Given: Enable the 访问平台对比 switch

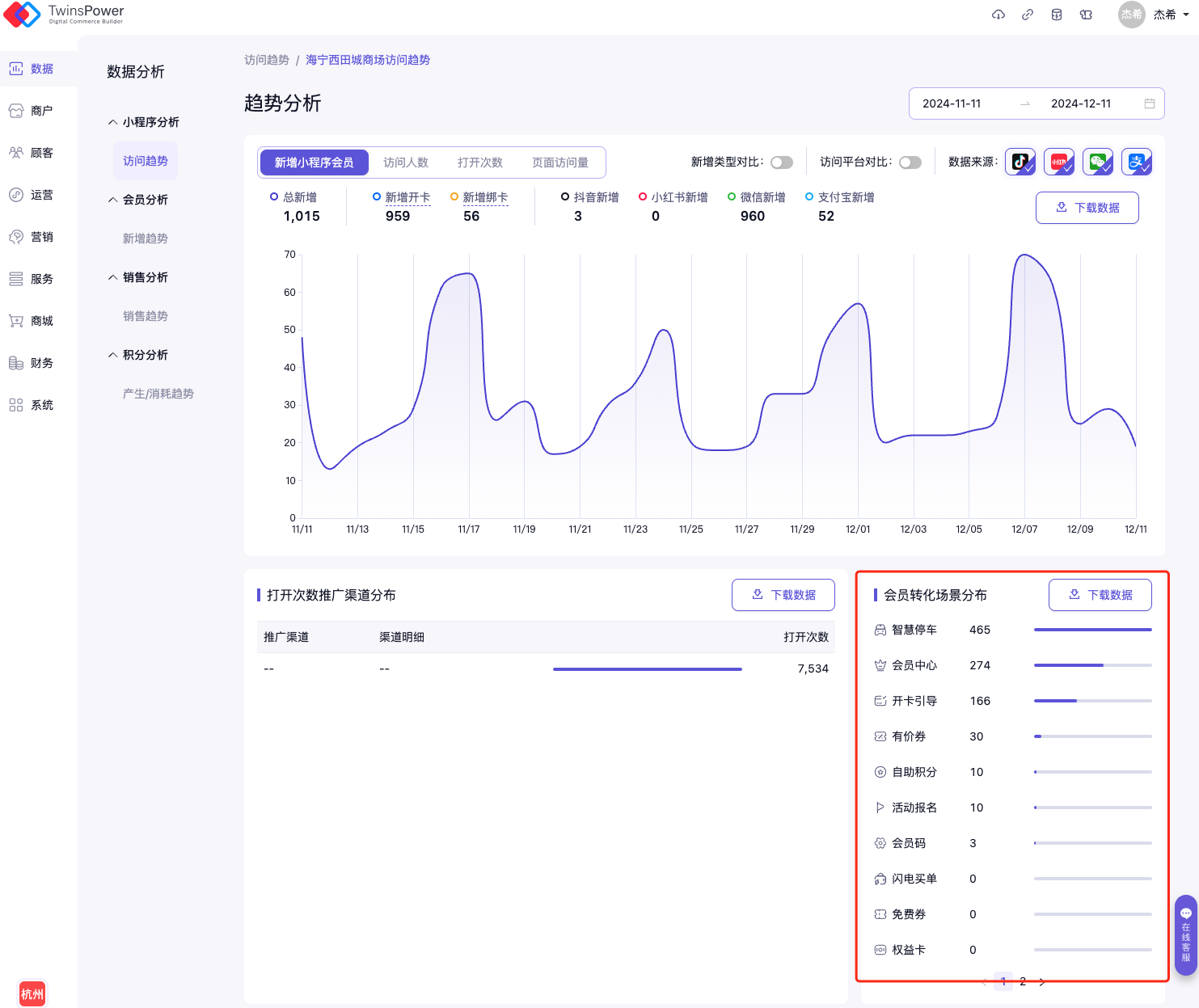Looking at the screenshot, I should 910,162.
